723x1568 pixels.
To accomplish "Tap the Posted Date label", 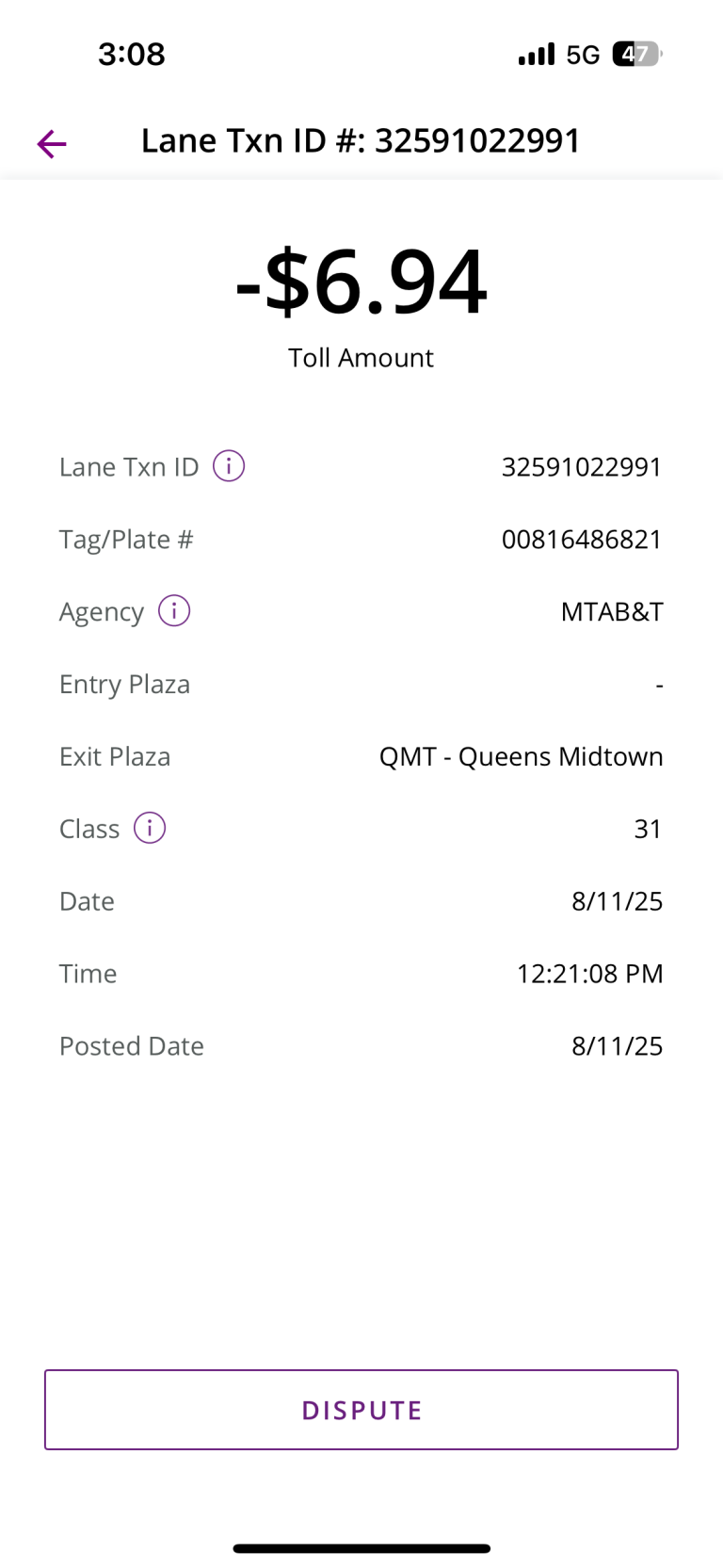I will pyautogui.click(x=132, y=1046).
